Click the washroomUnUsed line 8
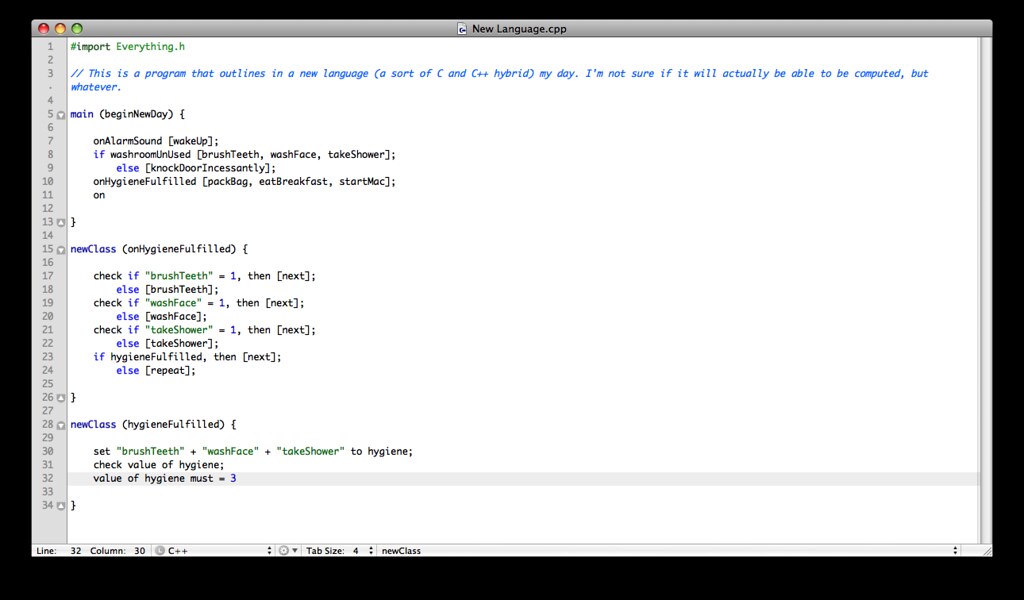This screenshot has height=600, width=1024. 244,155
